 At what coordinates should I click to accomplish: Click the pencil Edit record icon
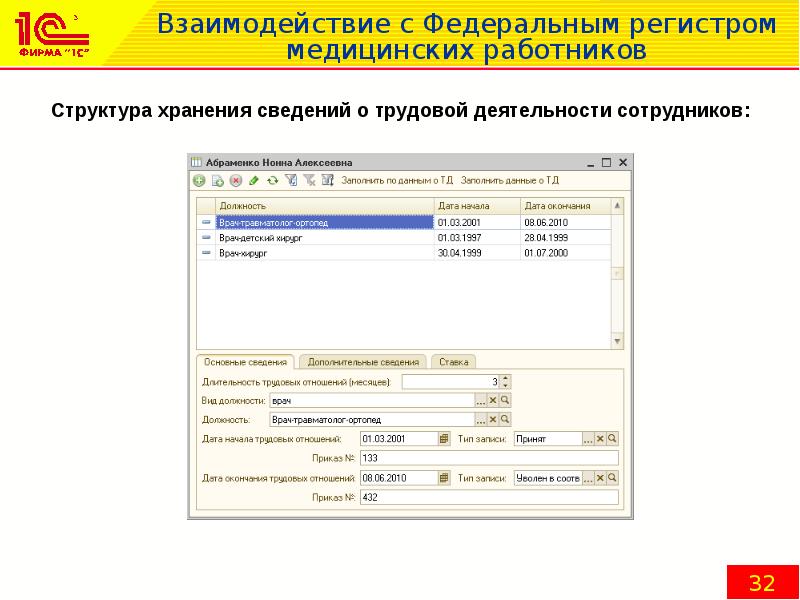(x=254, y=181)
